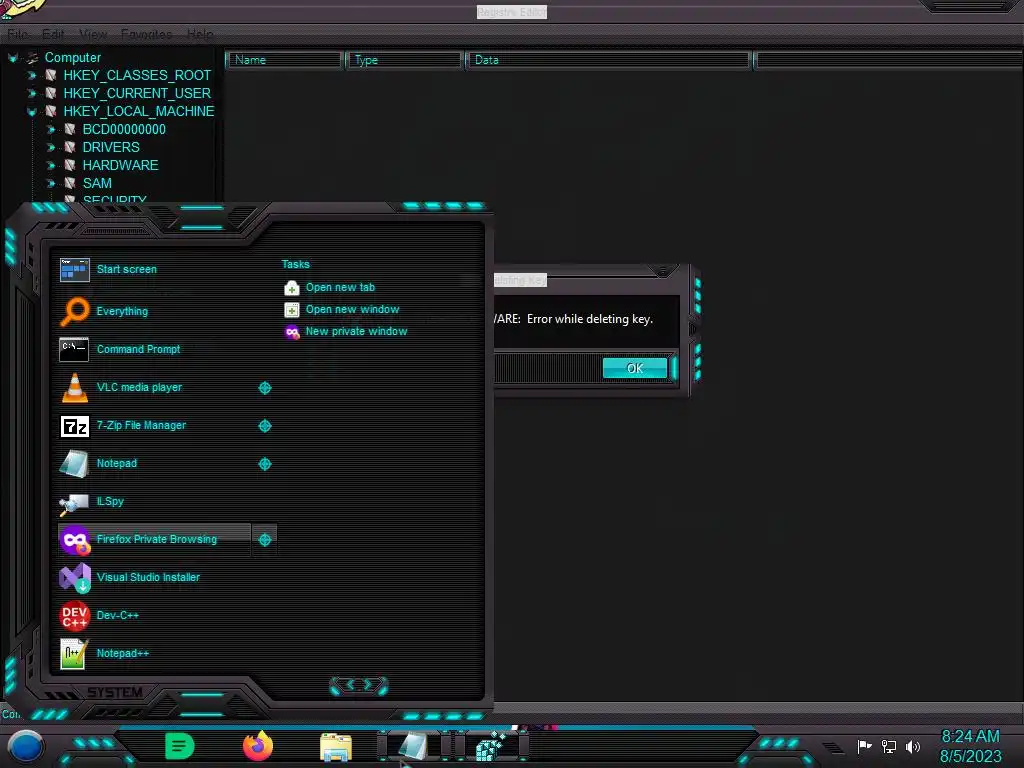1024x768 pixels.
Task: Open Action Center flag icon
Action: [x=864, y=746]
